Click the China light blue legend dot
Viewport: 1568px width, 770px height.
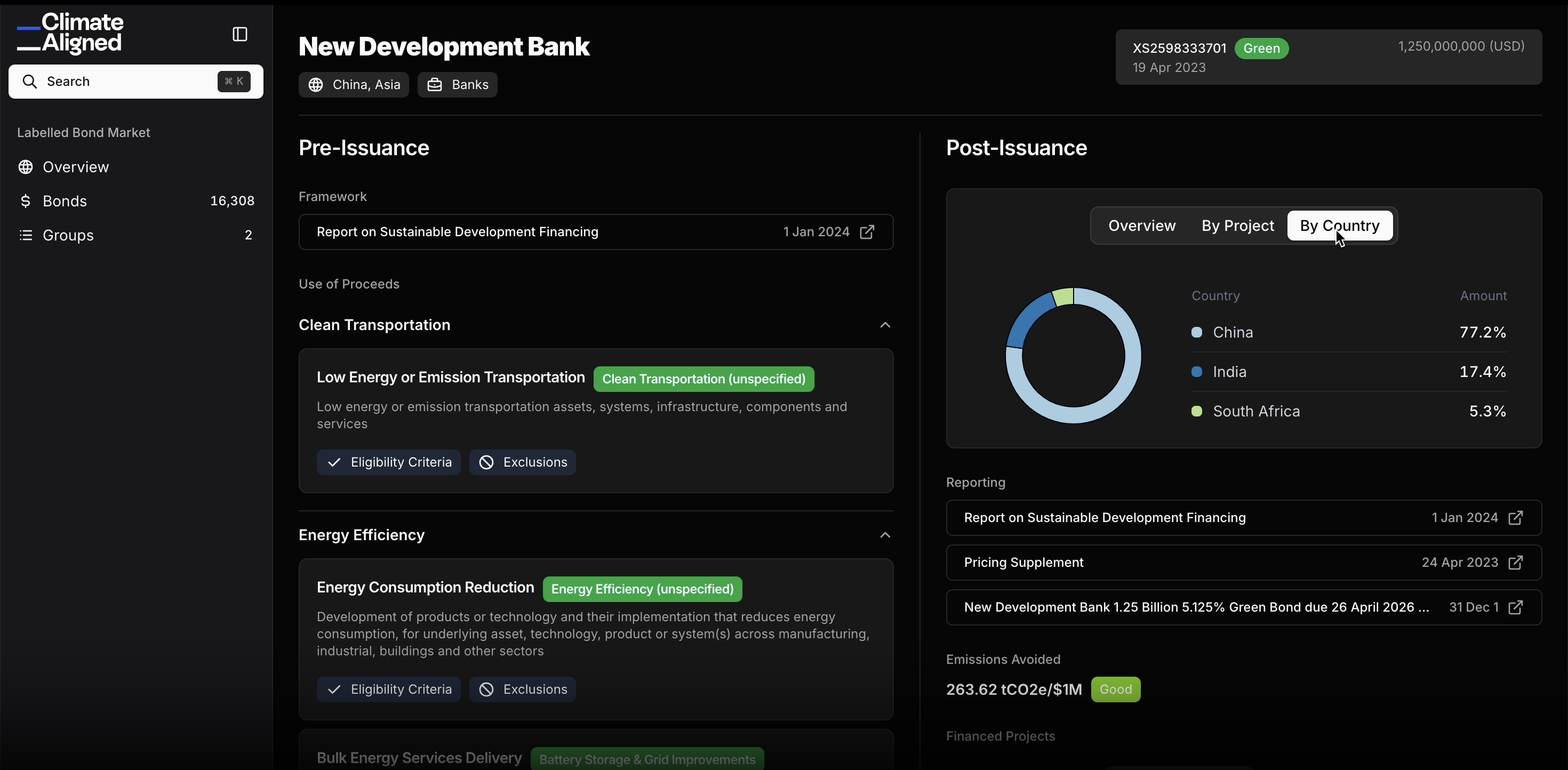(1196, 332)
